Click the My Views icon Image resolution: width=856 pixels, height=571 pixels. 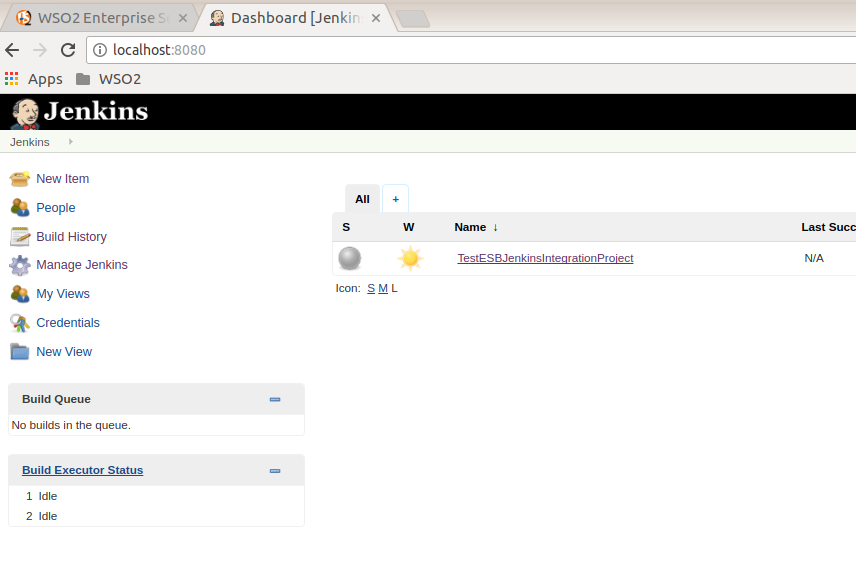[x=20, y=294]
